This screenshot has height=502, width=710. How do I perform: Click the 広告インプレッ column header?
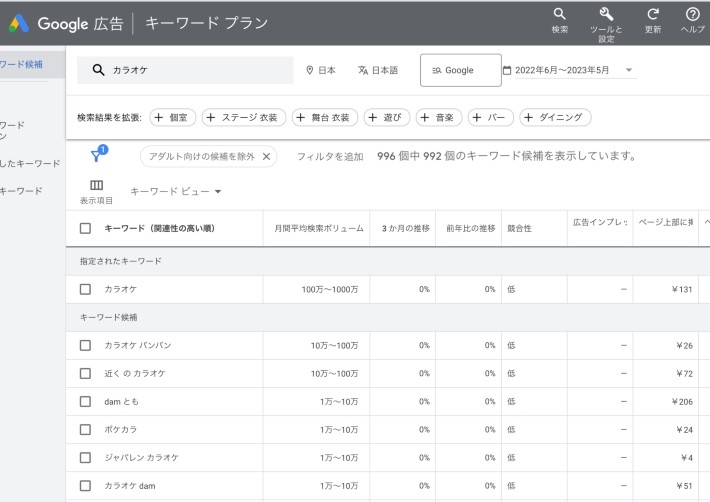[600, 222]
